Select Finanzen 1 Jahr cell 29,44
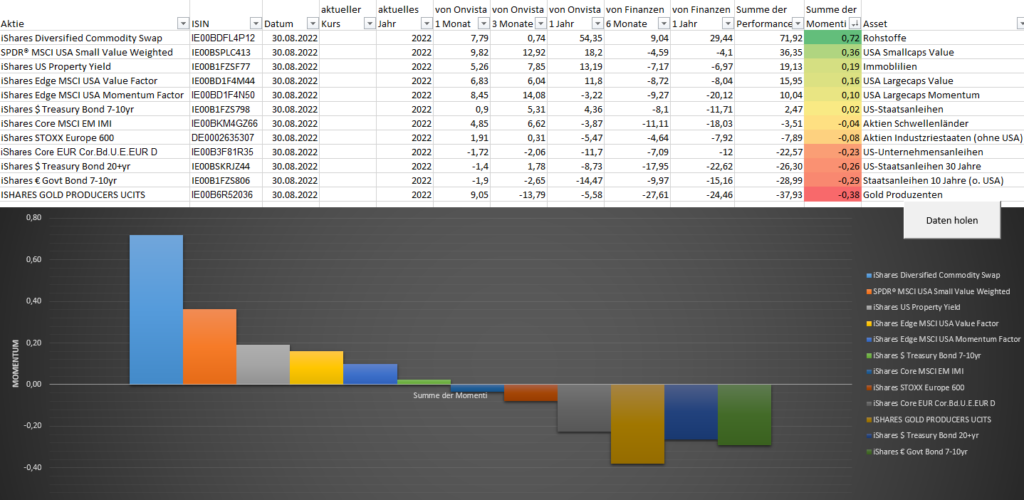This screenshot has width=1024, height=500. [x=703, y=38]
